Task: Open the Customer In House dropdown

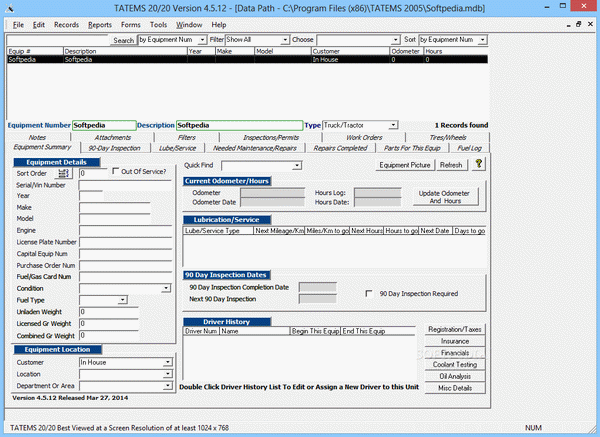Action: click(x=168, y=362)
